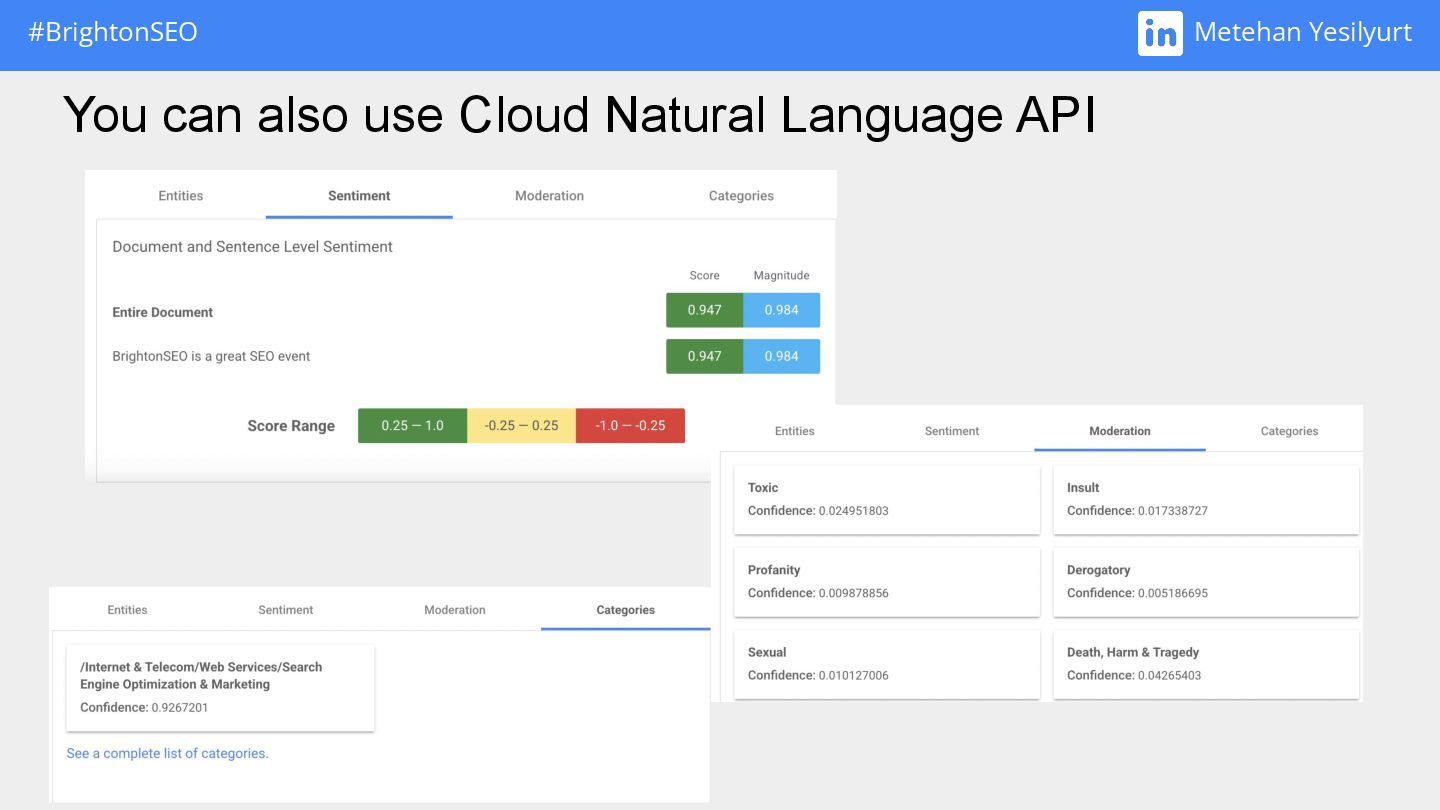
Task: Open Categories tab in Sentiment panel
Action: click(x=741, y=196)
